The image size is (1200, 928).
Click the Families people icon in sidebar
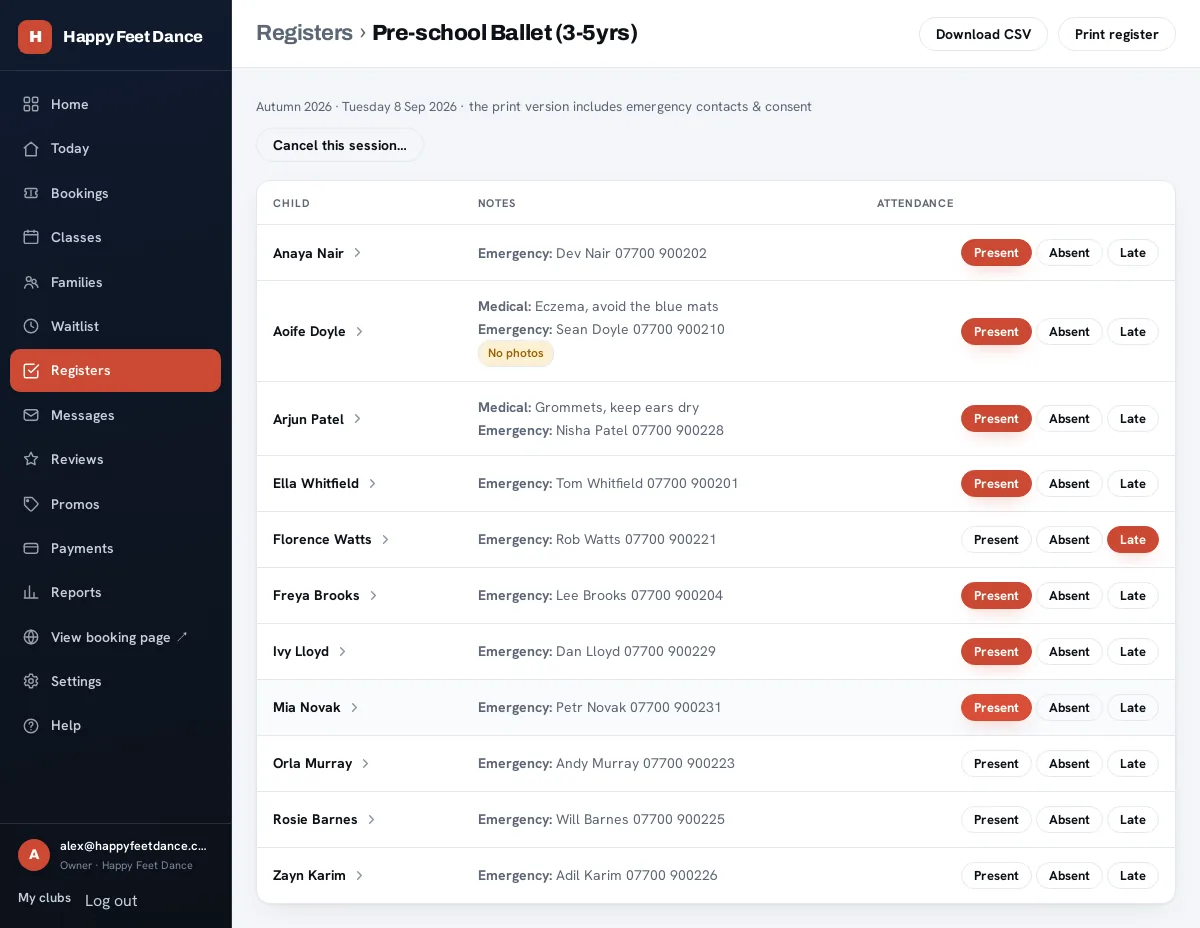click(x=31, y=282)
